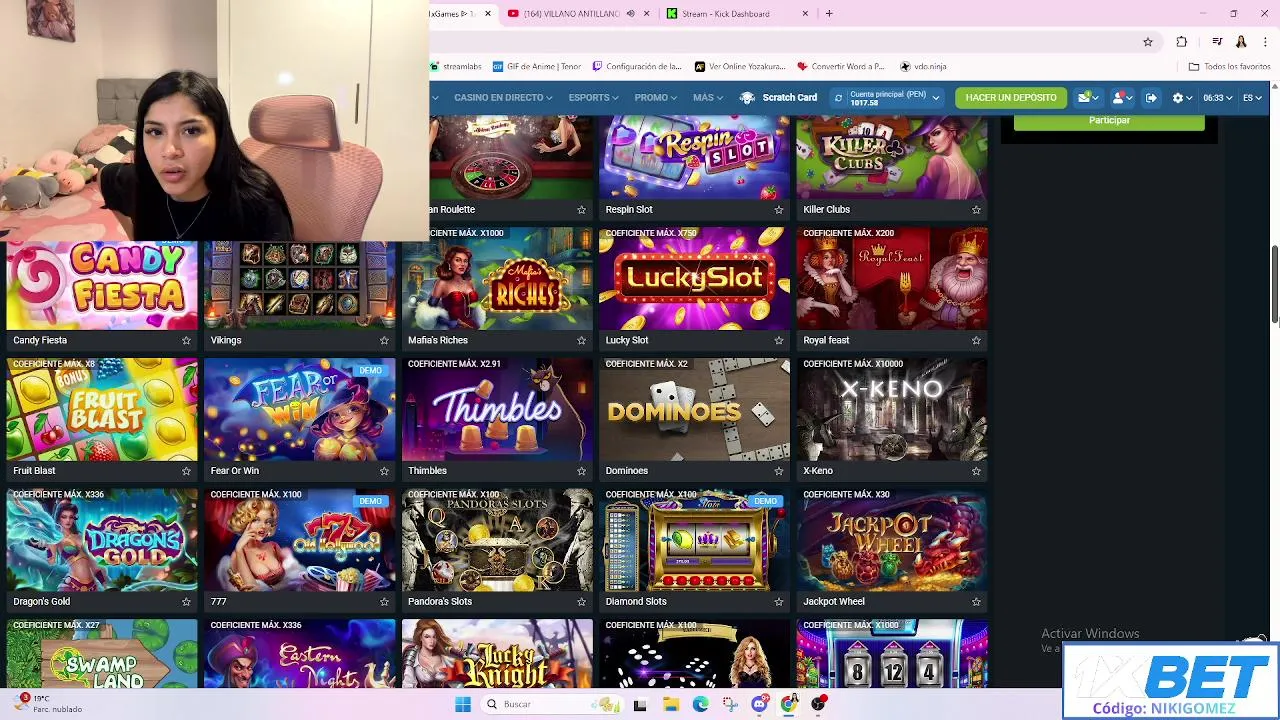Mute the YouTube tab audio icon
This screenshot has height=720, width=1280.
[630, 14]
